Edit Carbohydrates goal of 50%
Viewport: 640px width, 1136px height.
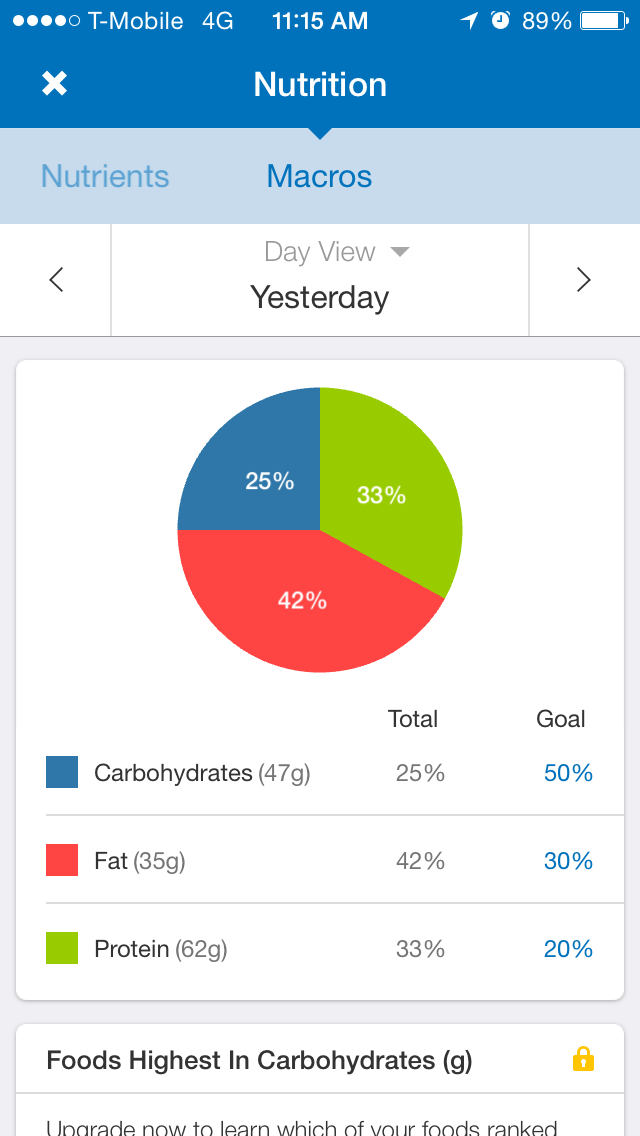568,773
